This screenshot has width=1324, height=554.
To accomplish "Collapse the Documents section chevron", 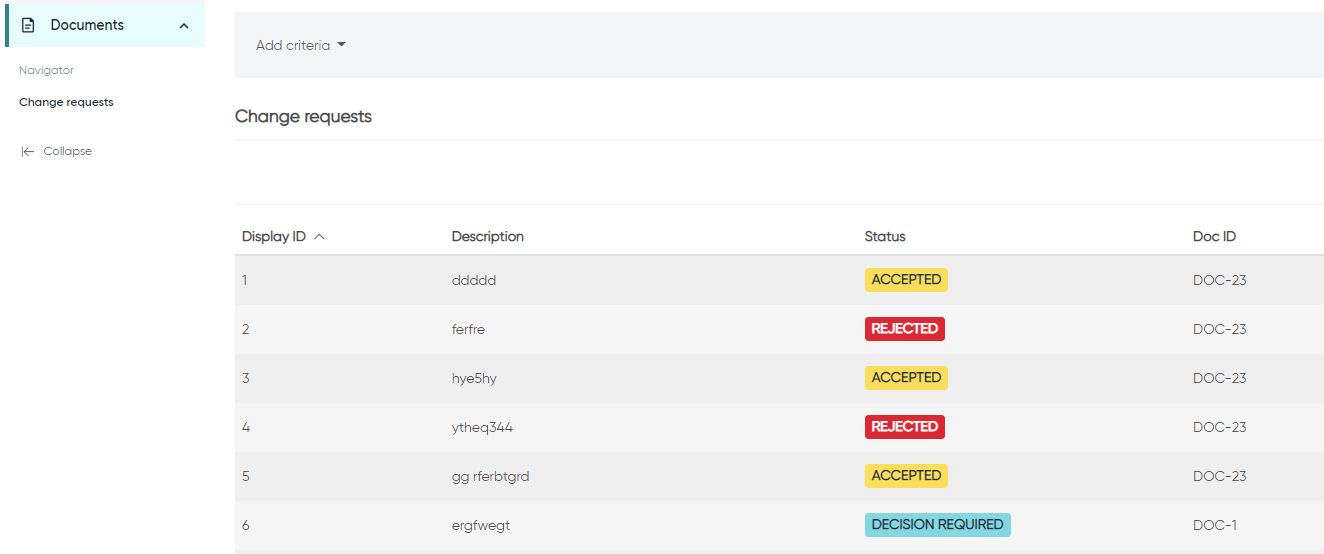I will [x=184, y=26].
